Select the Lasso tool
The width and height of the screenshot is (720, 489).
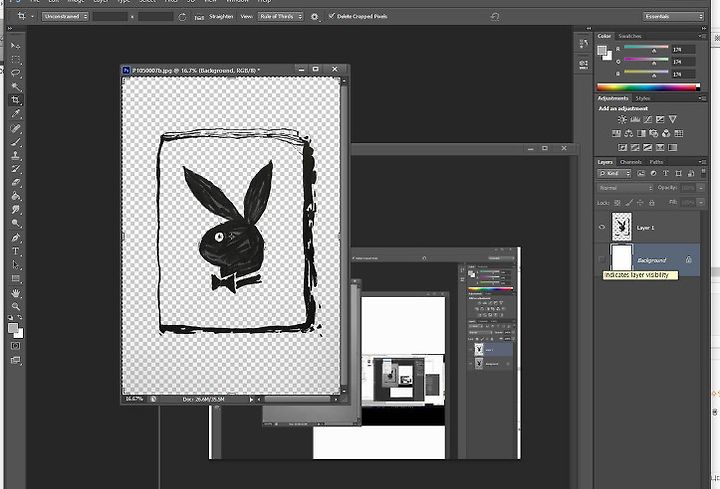(x=16, y=73)
